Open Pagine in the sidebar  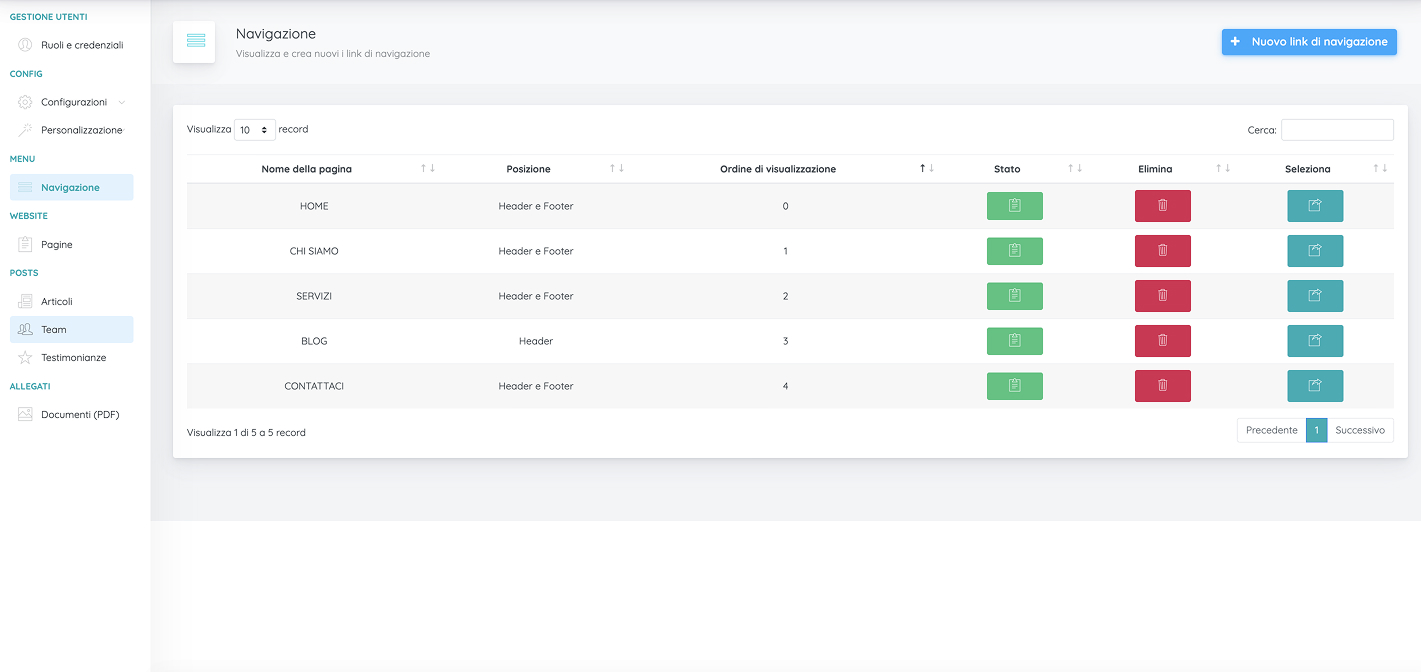tap(57, 244)
